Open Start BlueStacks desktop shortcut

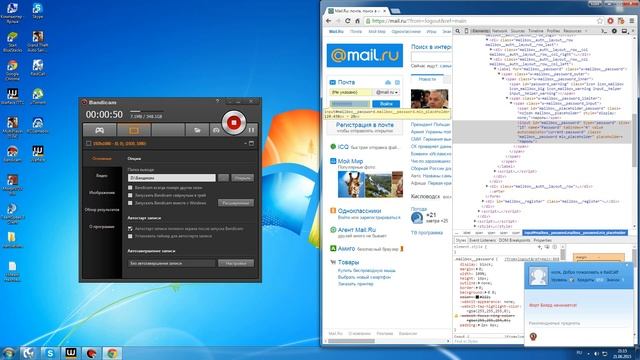point(12,42)
